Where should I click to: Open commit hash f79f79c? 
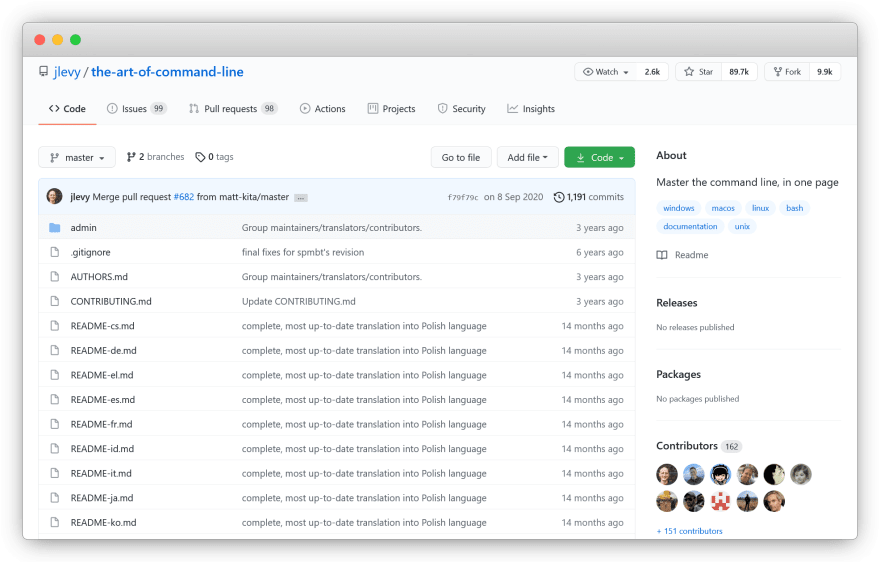(x=463, y=197)
